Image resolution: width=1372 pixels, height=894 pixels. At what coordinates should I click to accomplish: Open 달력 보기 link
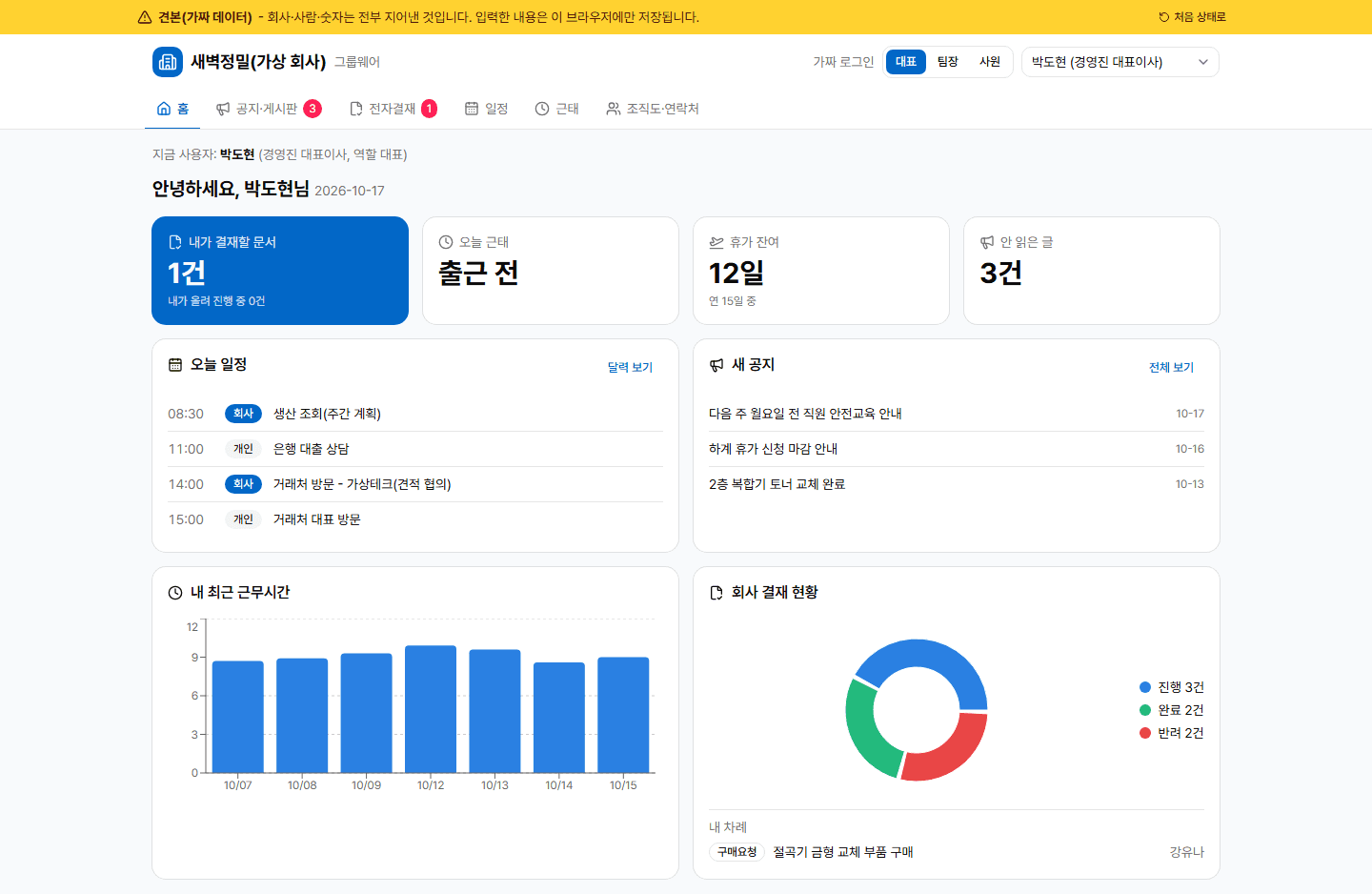click(x=630, y=367)
